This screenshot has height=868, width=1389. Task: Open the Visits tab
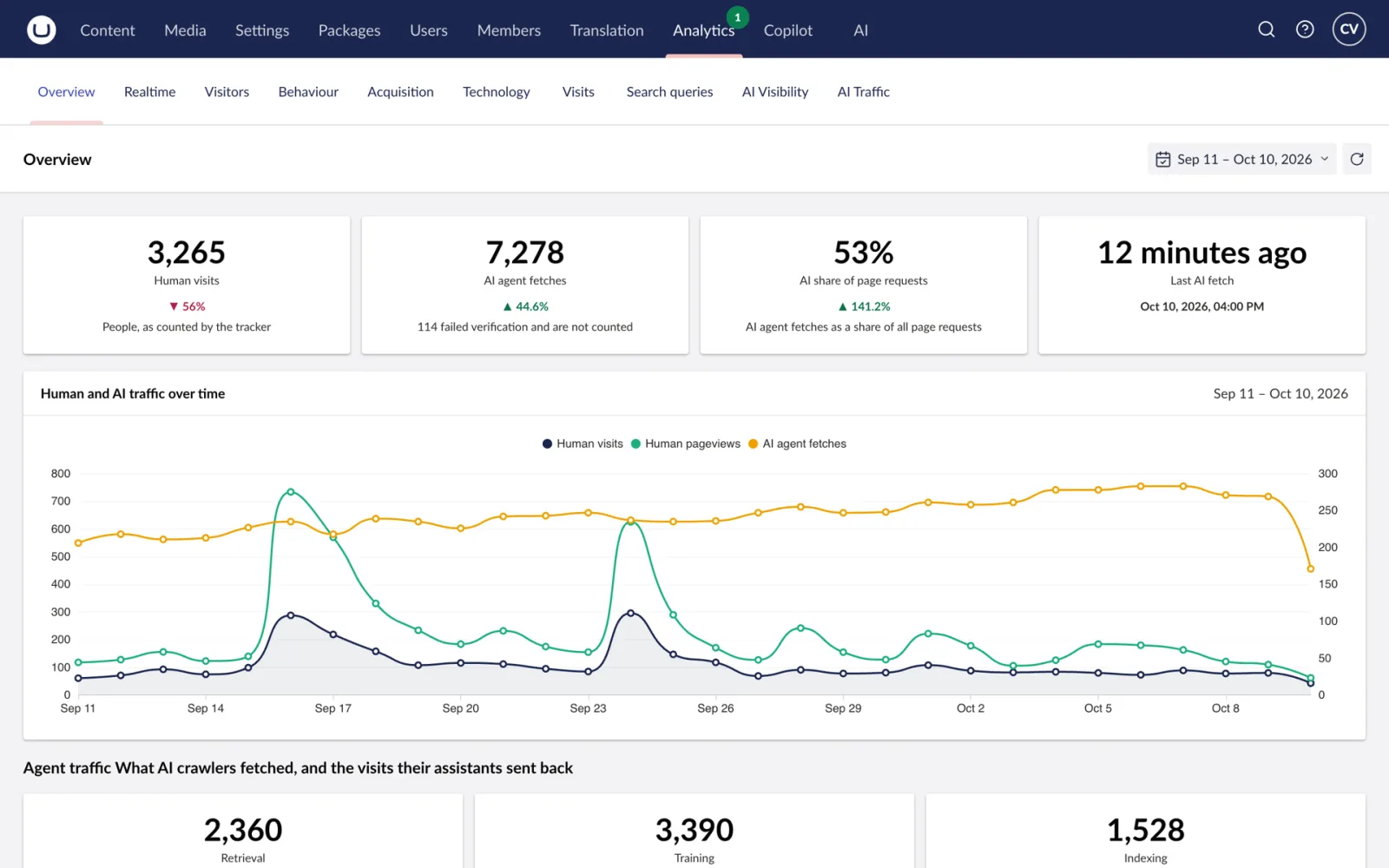pyautogui.click(x=578, y=92)
